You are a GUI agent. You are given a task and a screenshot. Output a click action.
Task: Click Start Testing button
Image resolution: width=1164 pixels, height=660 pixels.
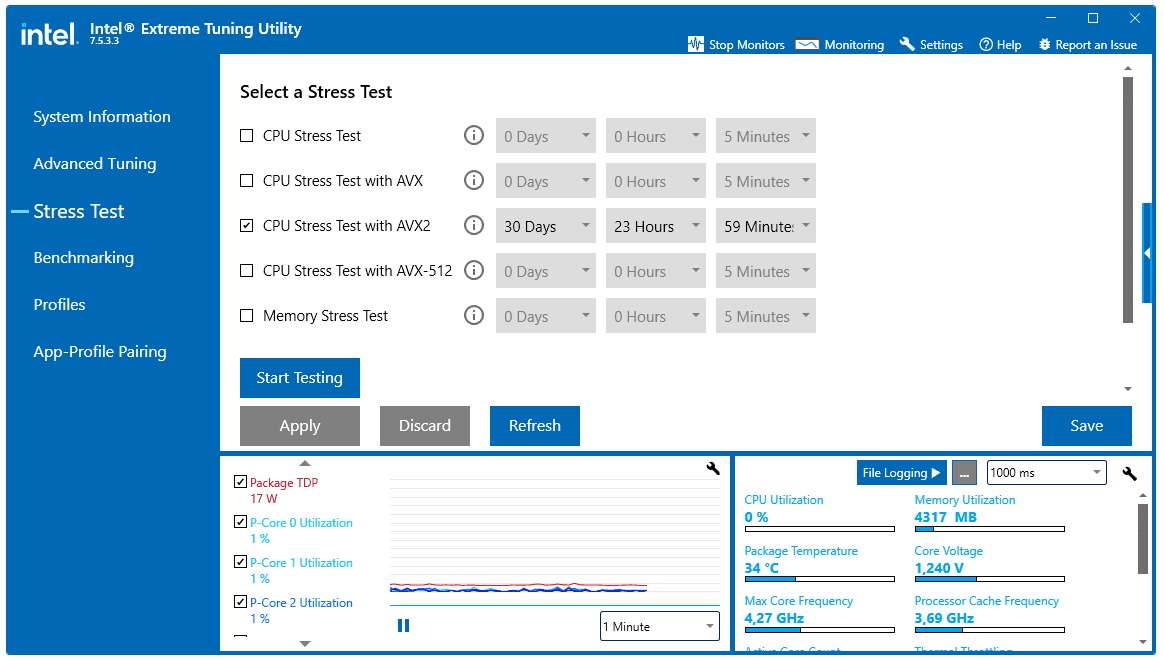click(x=300, y=378)
